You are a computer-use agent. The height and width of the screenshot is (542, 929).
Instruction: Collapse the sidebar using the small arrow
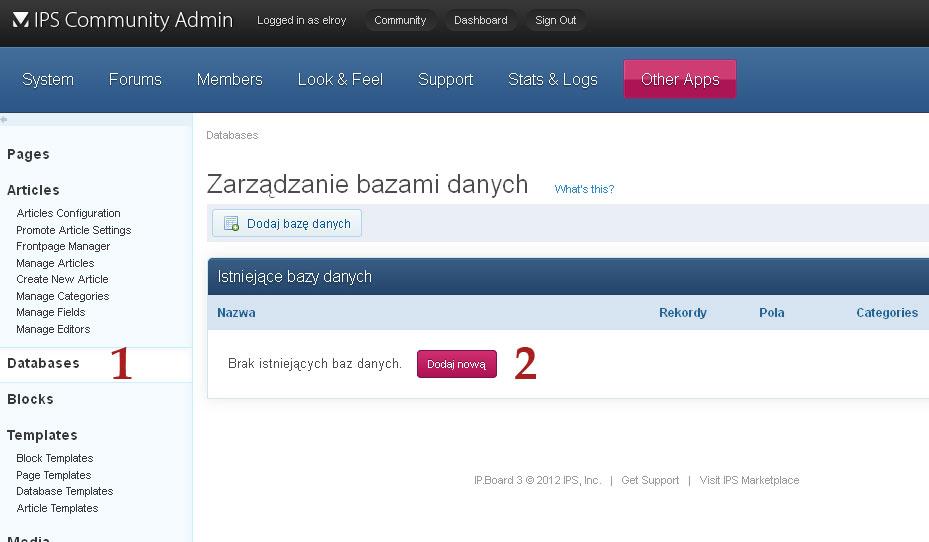pos(4,120)
